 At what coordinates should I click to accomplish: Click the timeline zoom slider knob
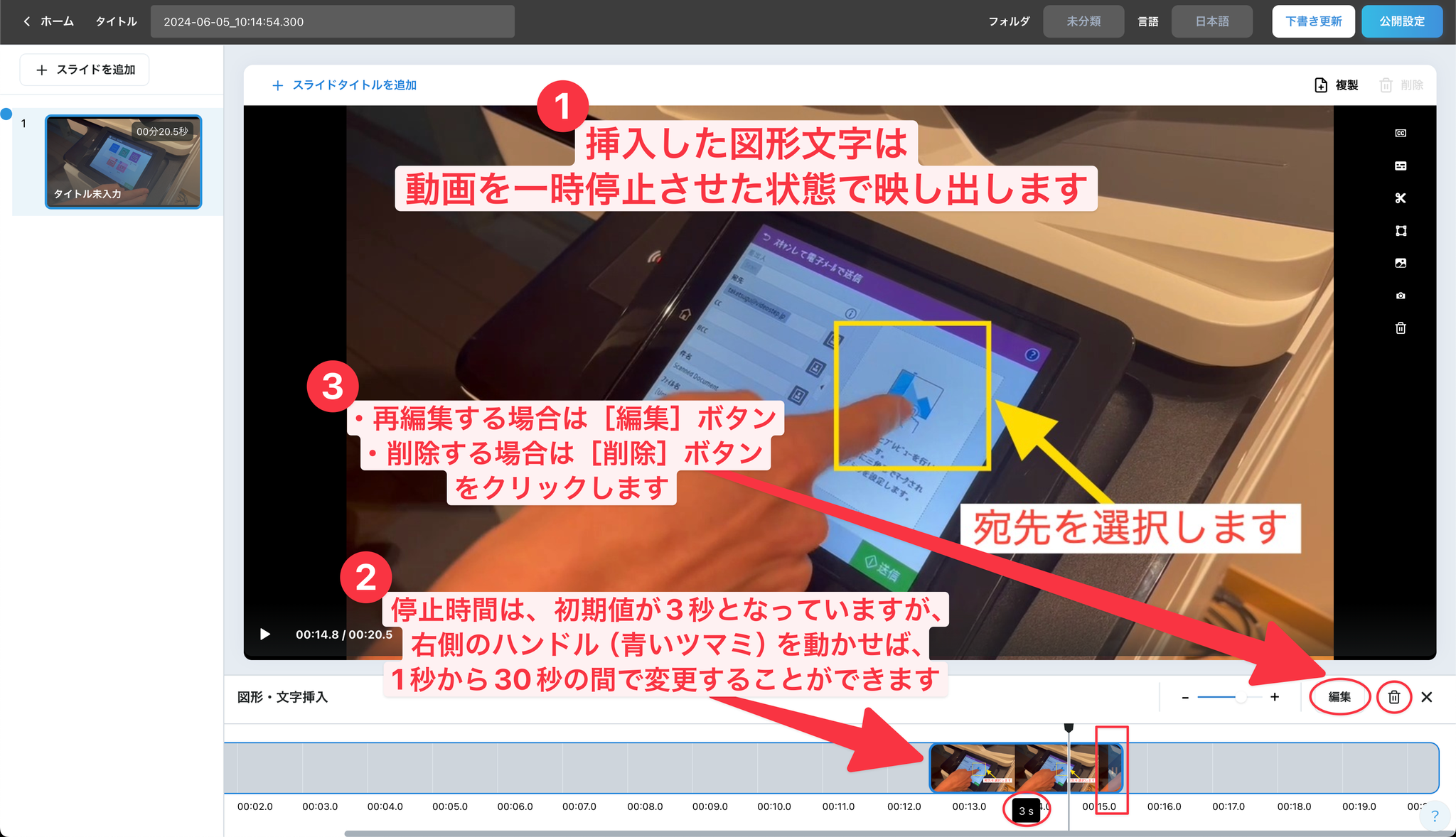[1241, 698]
